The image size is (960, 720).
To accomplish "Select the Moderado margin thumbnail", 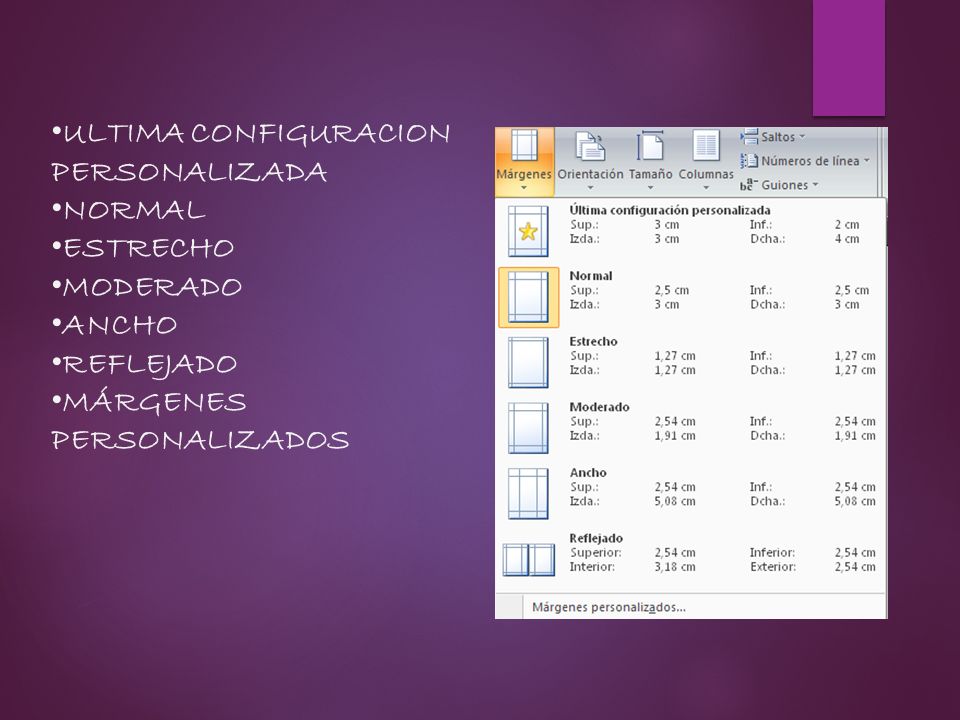I will 528,428.
